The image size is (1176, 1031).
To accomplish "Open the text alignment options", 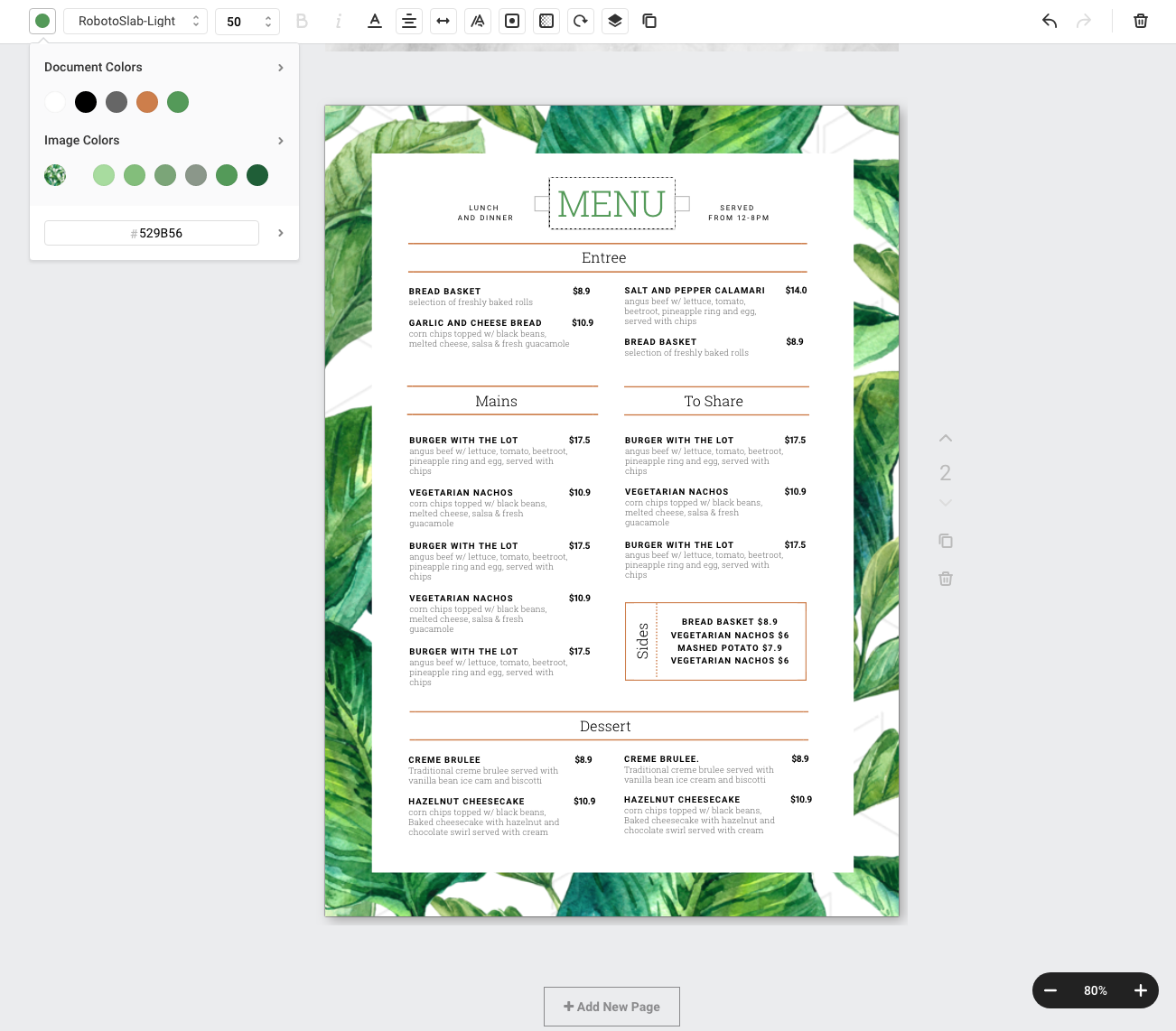I will [408, 21].
